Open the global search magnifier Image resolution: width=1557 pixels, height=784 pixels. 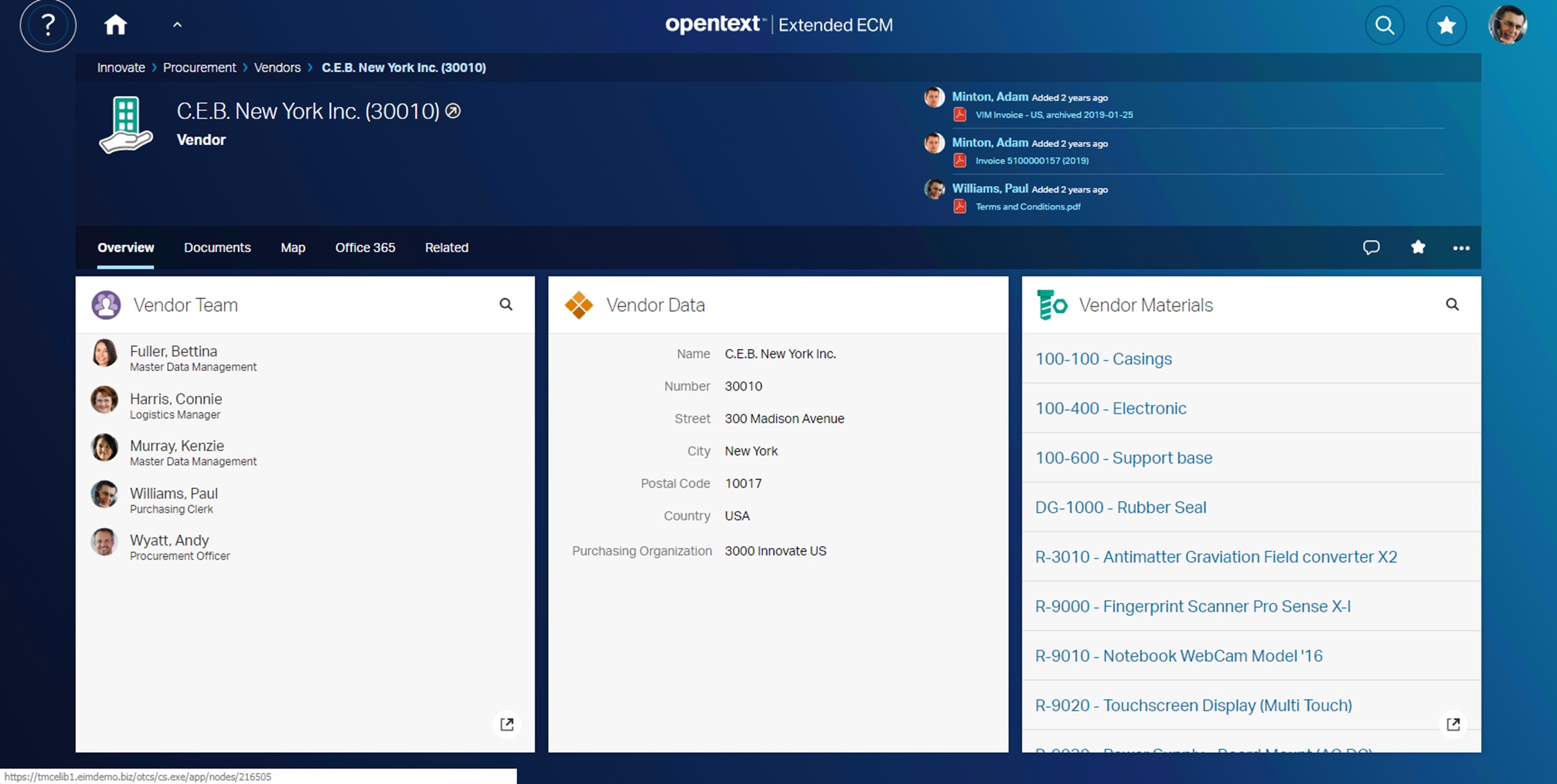(1385, 26)
